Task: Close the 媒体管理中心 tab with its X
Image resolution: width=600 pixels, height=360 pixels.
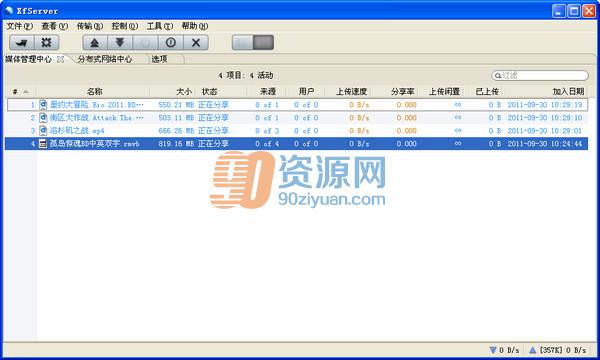Action: point(60,59)
